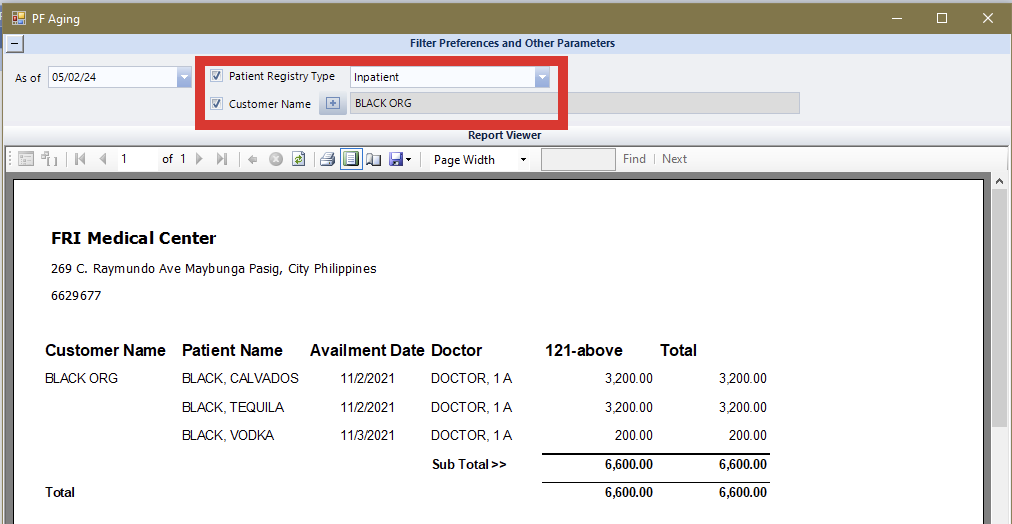The image size is (1012, 524).
Task: Click the Export save disk icon
Action: point(396,159)
